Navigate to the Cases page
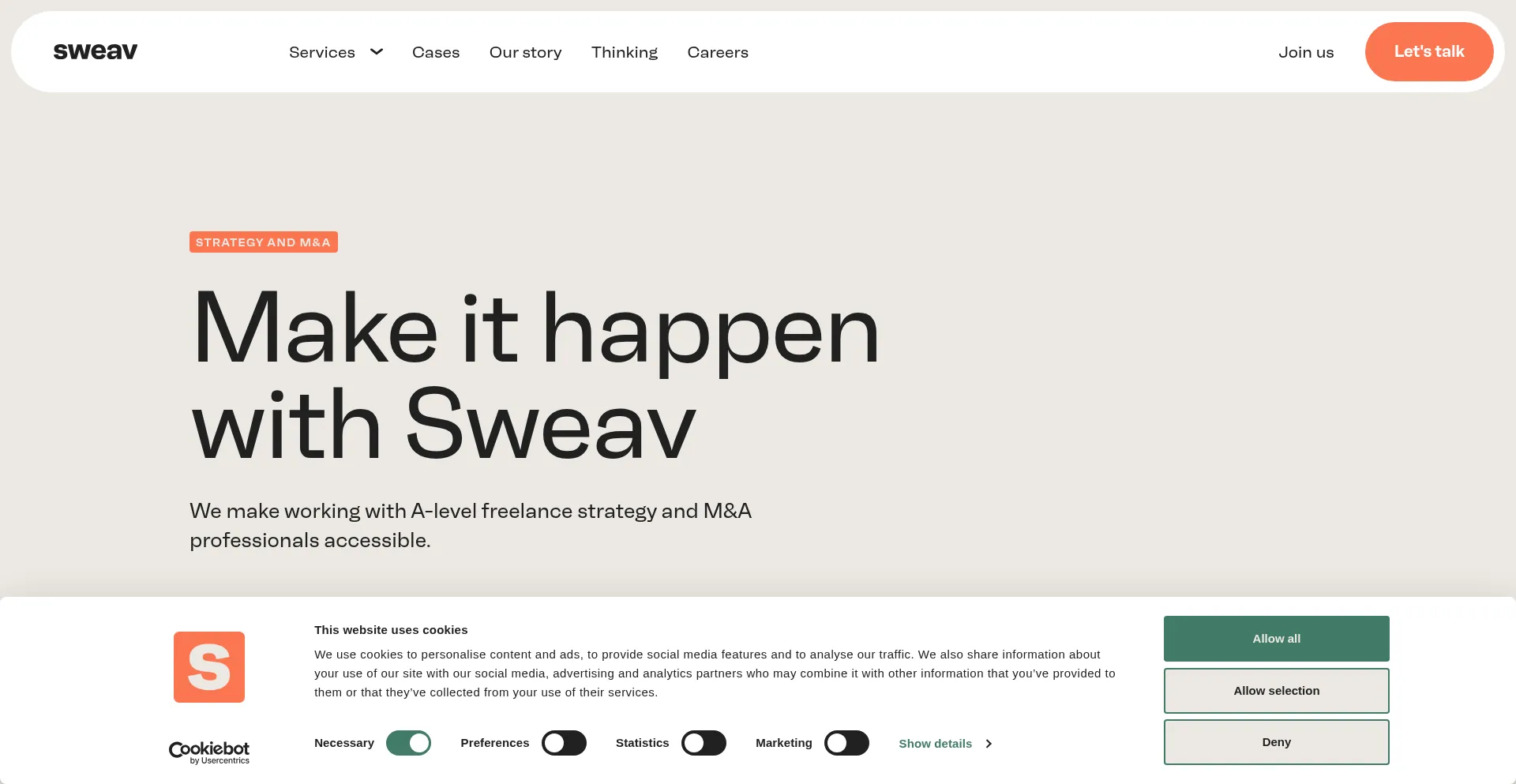The height and width of the screenshot is (784, 1516). (x=436, y=52)
